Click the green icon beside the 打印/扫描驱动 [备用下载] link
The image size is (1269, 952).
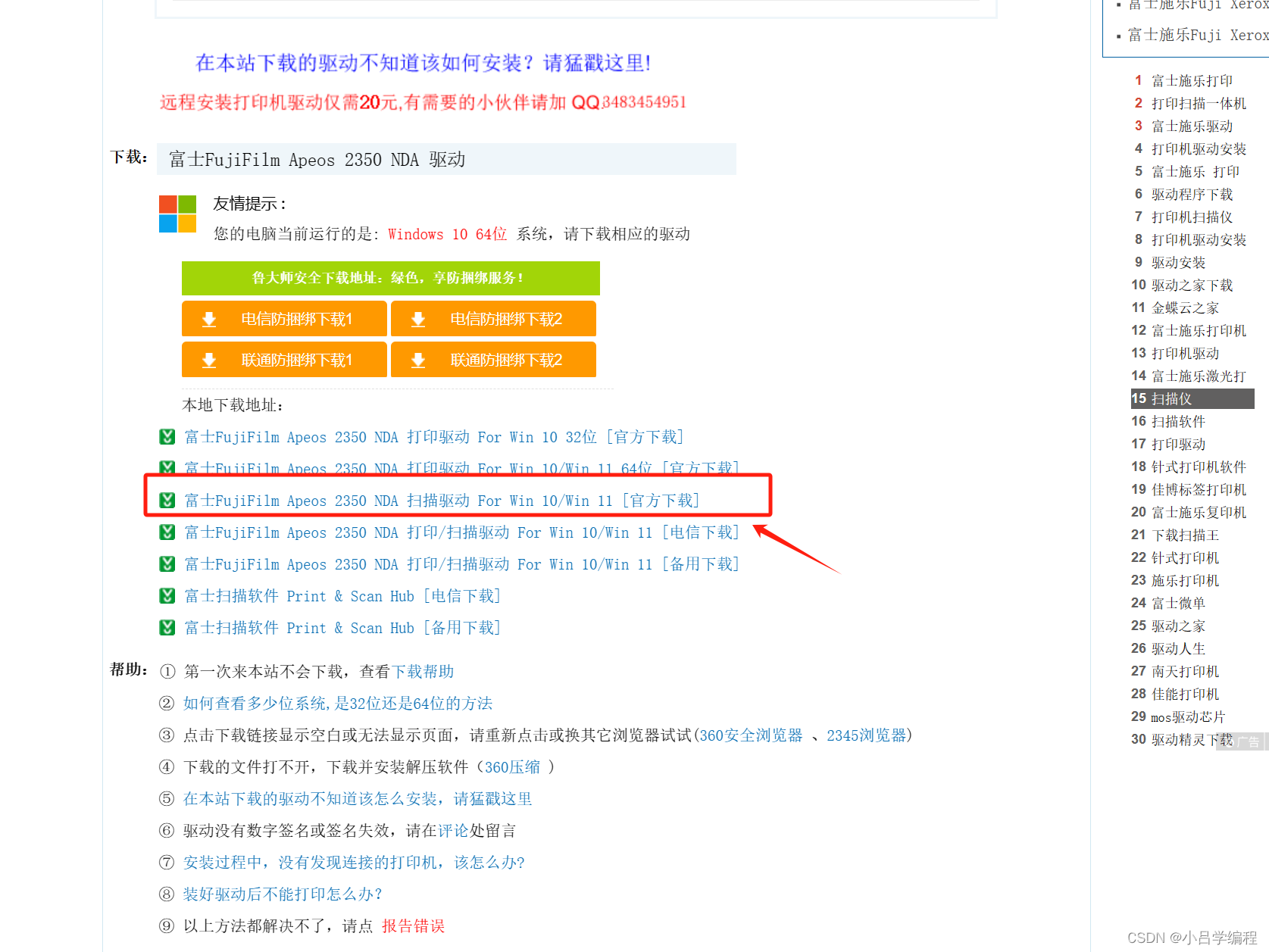click(x=167, y=564)
